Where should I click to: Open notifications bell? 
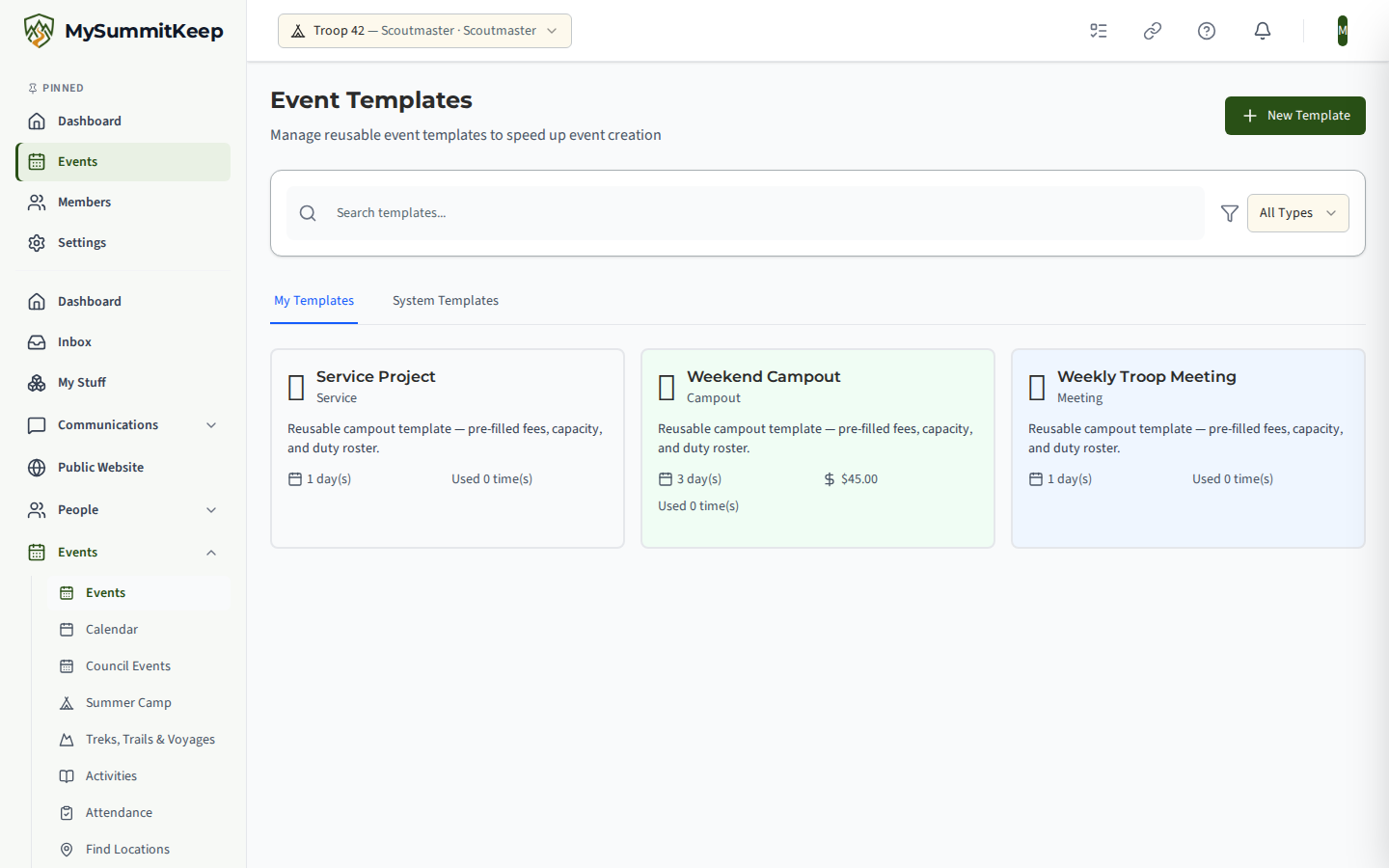click(x=1263, y=31)
